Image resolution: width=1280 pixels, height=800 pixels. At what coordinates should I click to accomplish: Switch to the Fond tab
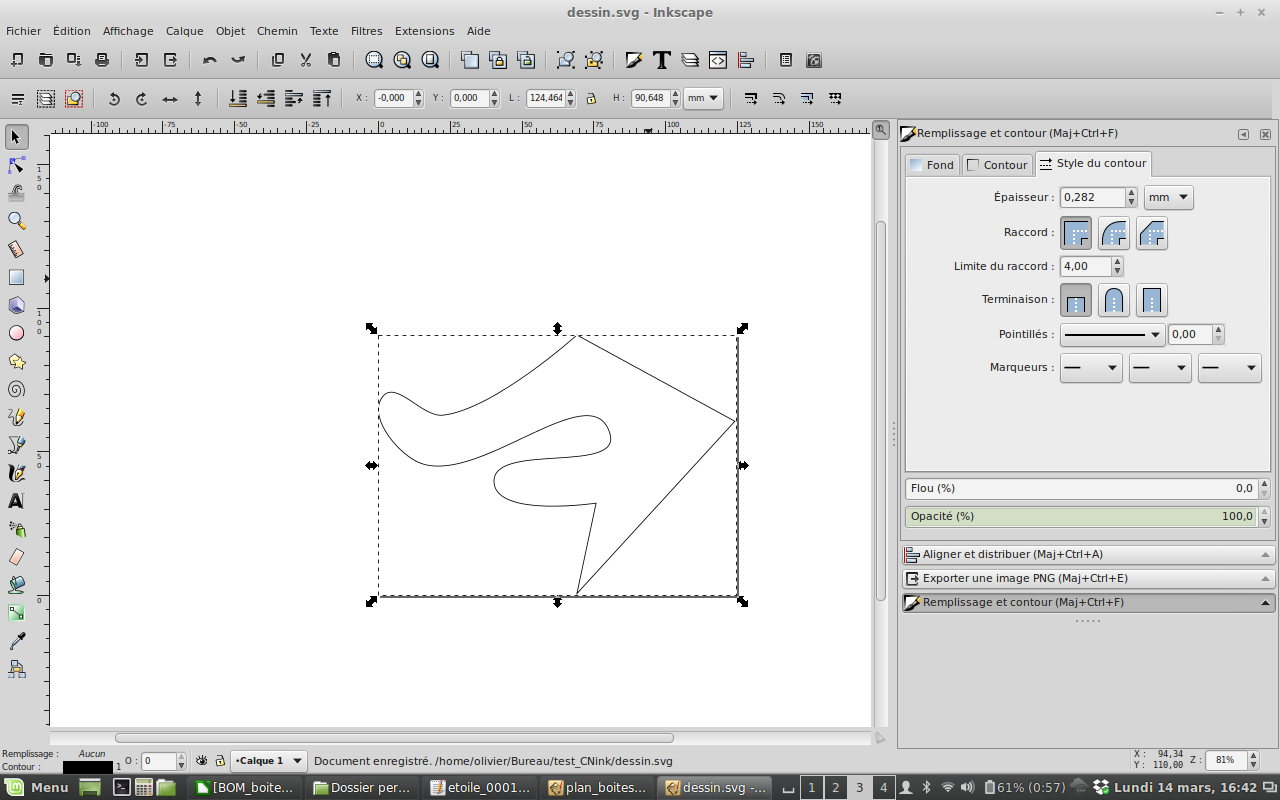coord(931,165)
